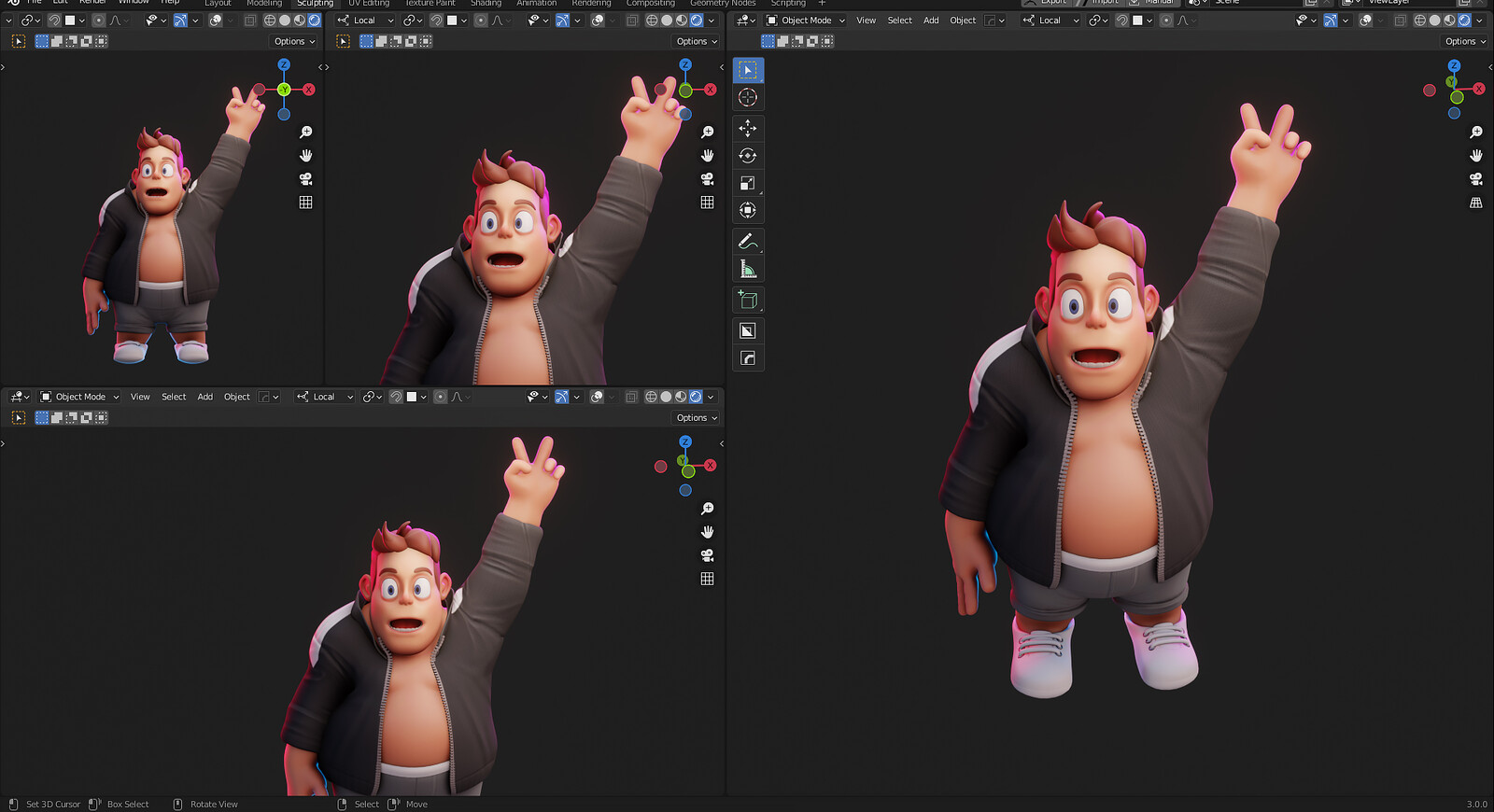Open the Object menu in the bottom-left viewport header
Viewport: 1494px width, 812px height.
(x=237, y=397)
